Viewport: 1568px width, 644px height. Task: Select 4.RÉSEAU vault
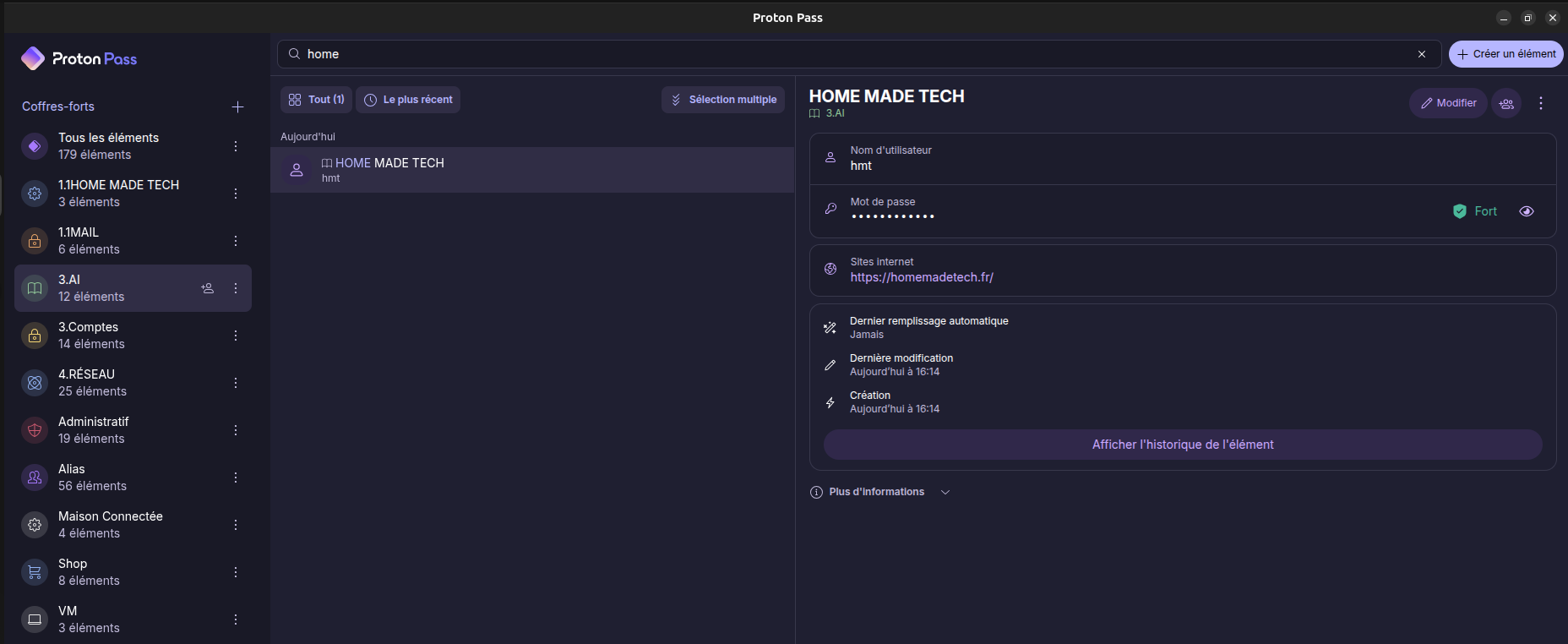coord(133,383)
